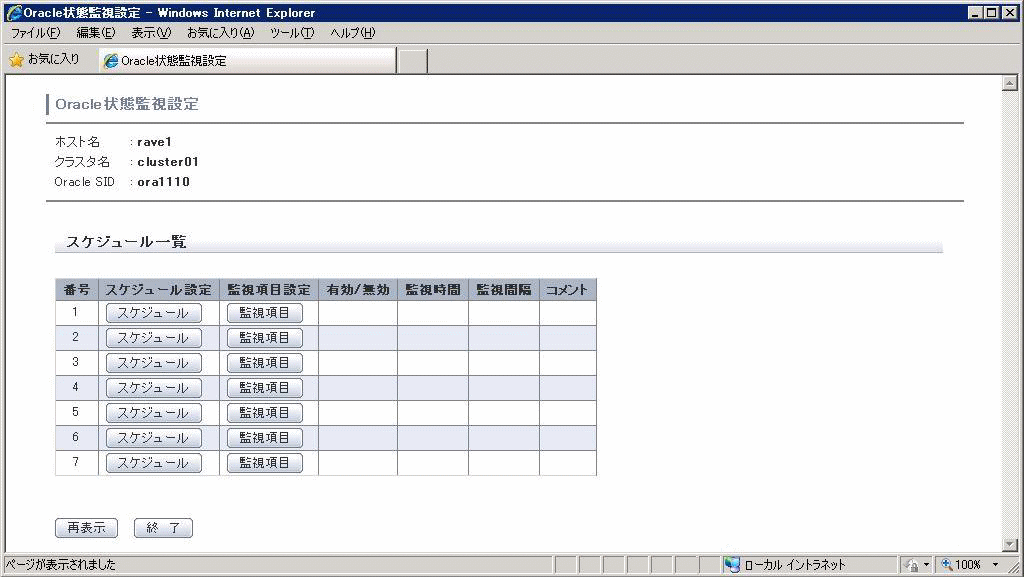The image size is (1024, 577).
Task: Click the 終了 button
Action: point(163,527)
